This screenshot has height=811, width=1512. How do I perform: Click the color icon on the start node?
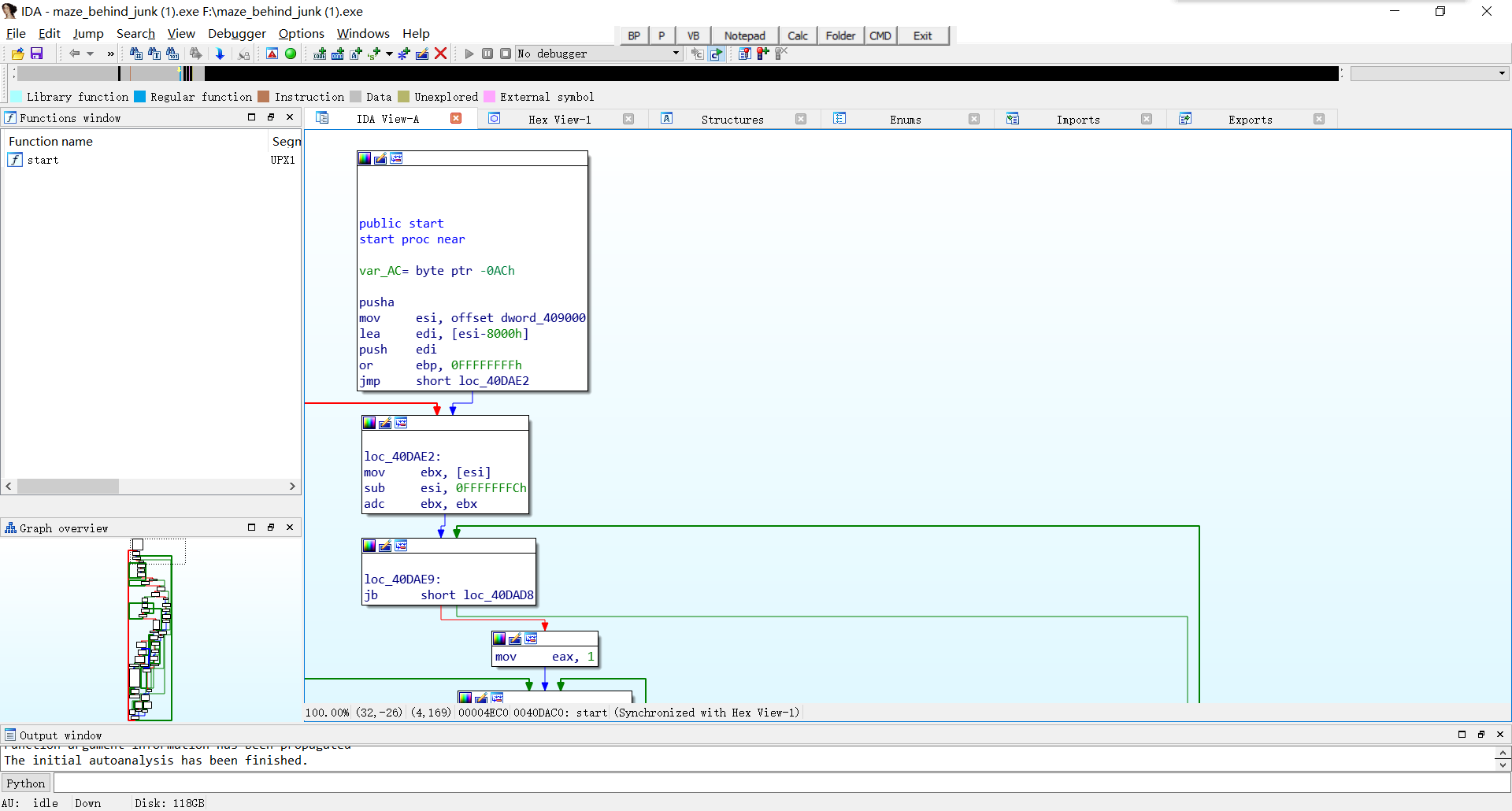click(365, 158)
